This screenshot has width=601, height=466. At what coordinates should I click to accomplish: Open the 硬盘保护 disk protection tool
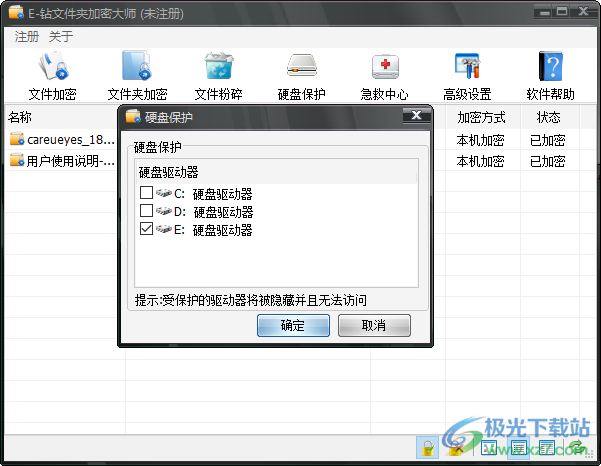pos(302,76)
